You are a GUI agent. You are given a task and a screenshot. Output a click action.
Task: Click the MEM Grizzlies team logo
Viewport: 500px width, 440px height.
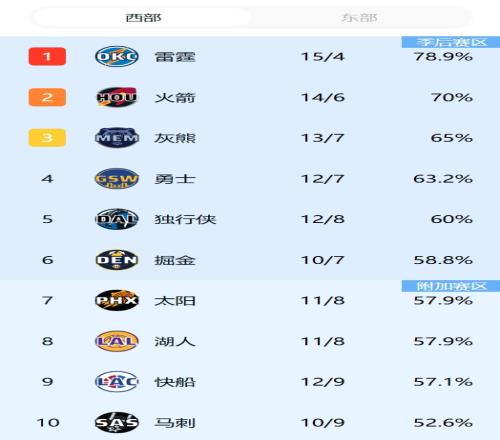point(117,138)
